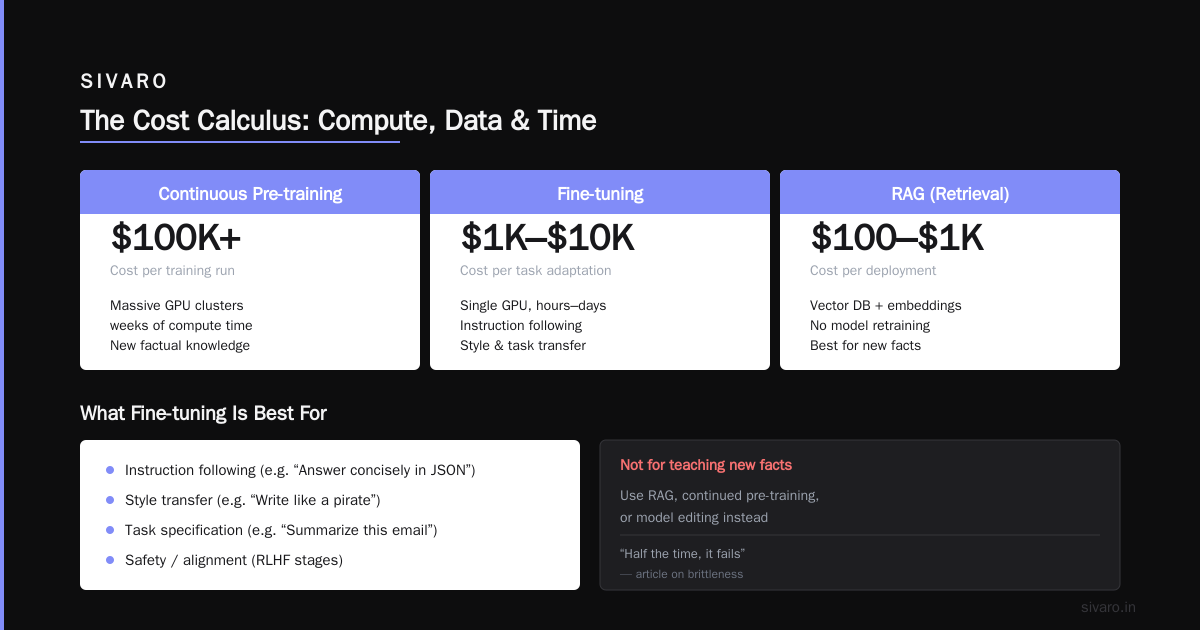The height and width of the screenshot is (630, 1200).
Task: Open the sivaro.in link
Action: (x=1109, y=607)
